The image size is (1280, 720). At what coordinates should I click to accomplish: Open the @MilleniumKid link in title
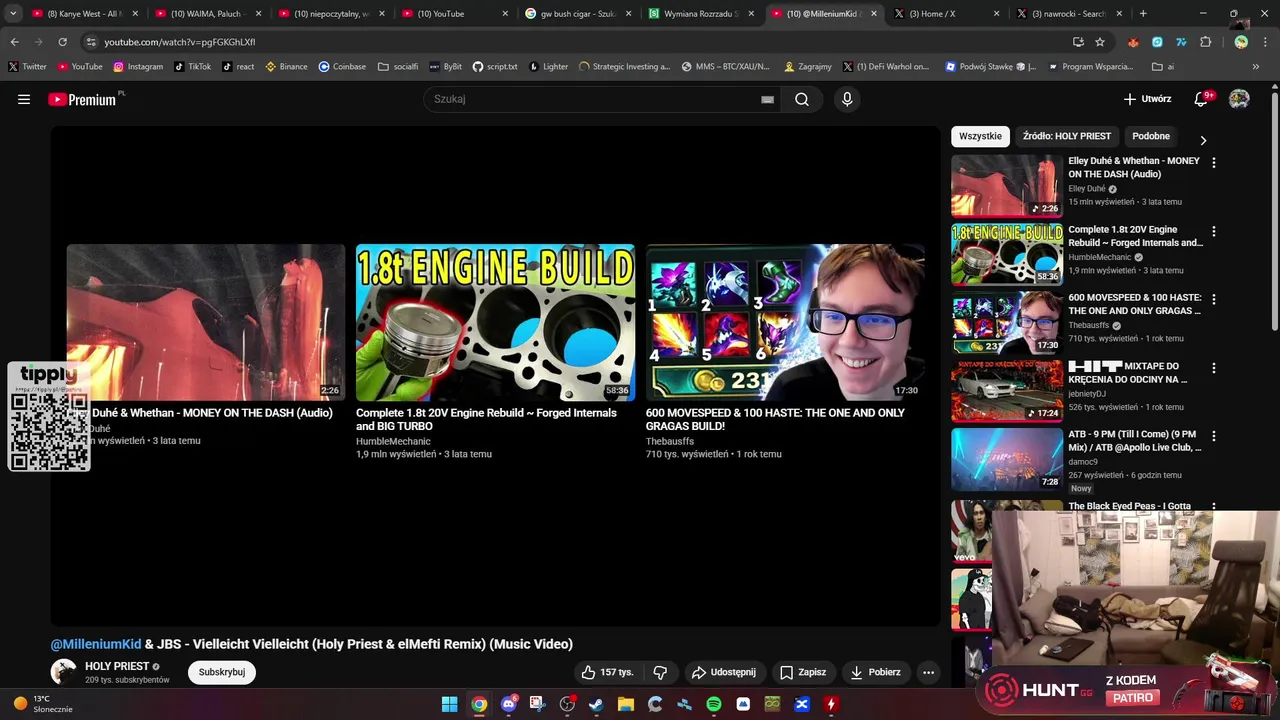click(x=96, y=644)
